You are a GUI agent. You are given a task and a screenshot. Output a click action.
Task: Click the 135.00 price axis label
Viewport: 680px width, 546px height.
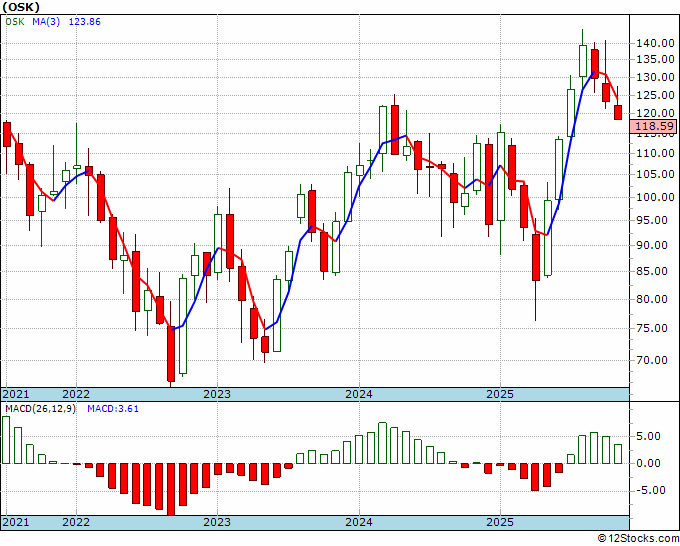pyautogui.click(x=655, y=59)
